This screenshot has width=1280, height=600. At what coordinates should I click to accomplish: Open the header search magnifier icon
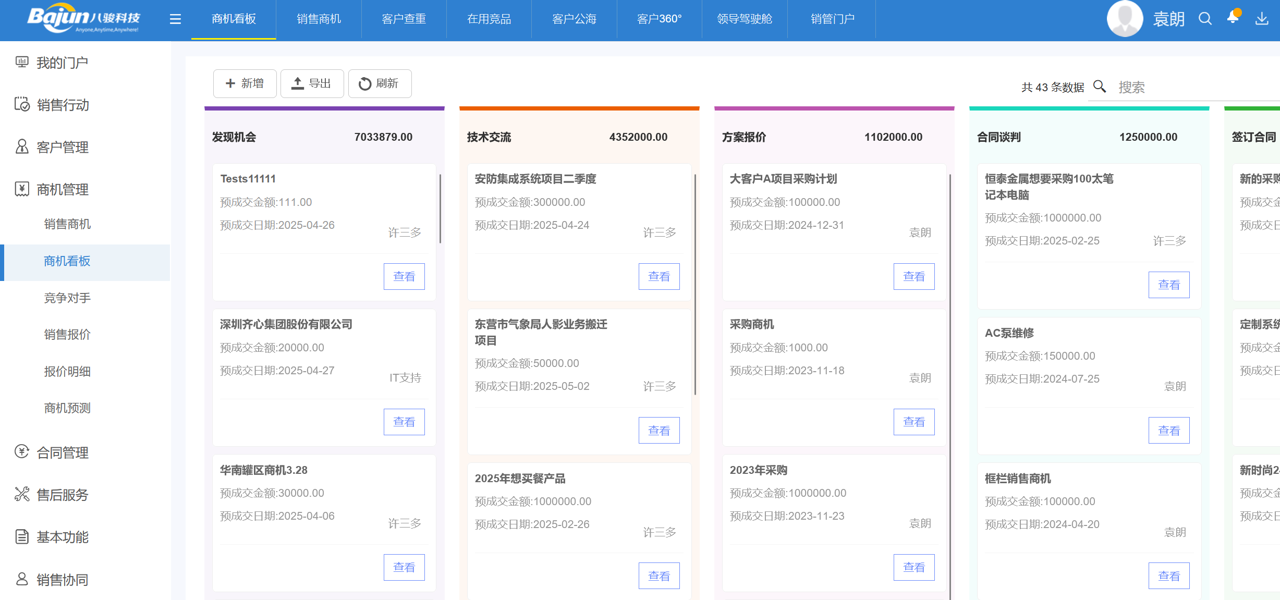pos(1205,19)
